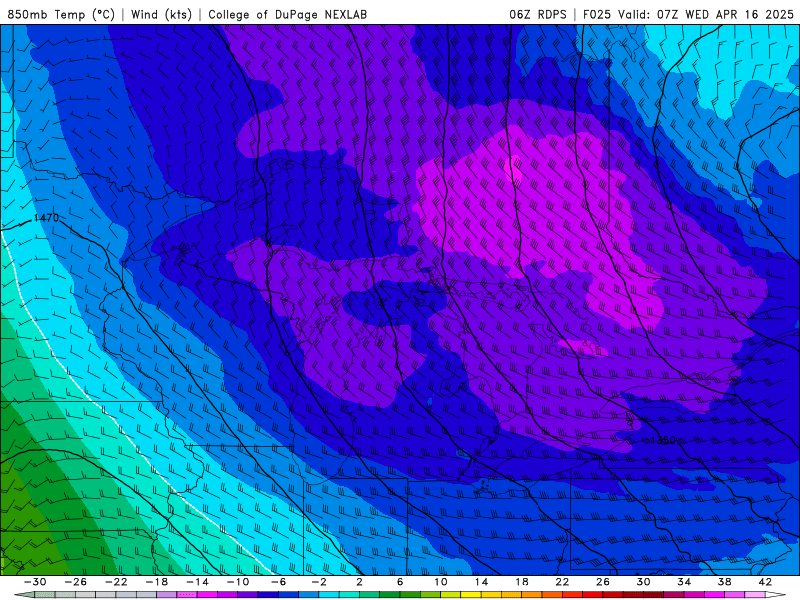Click the 'F025' forecast hour label
This screenshot has width=800, height=600.
597,14
